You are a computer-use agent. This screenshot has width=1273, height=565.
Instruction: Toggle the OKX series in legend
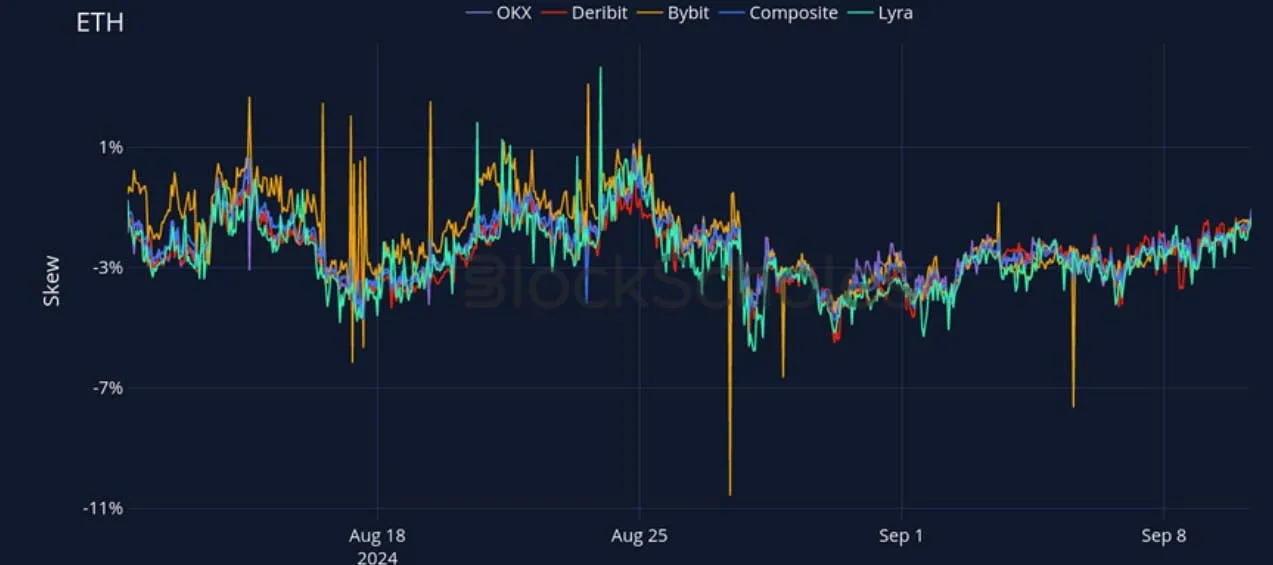498,13
